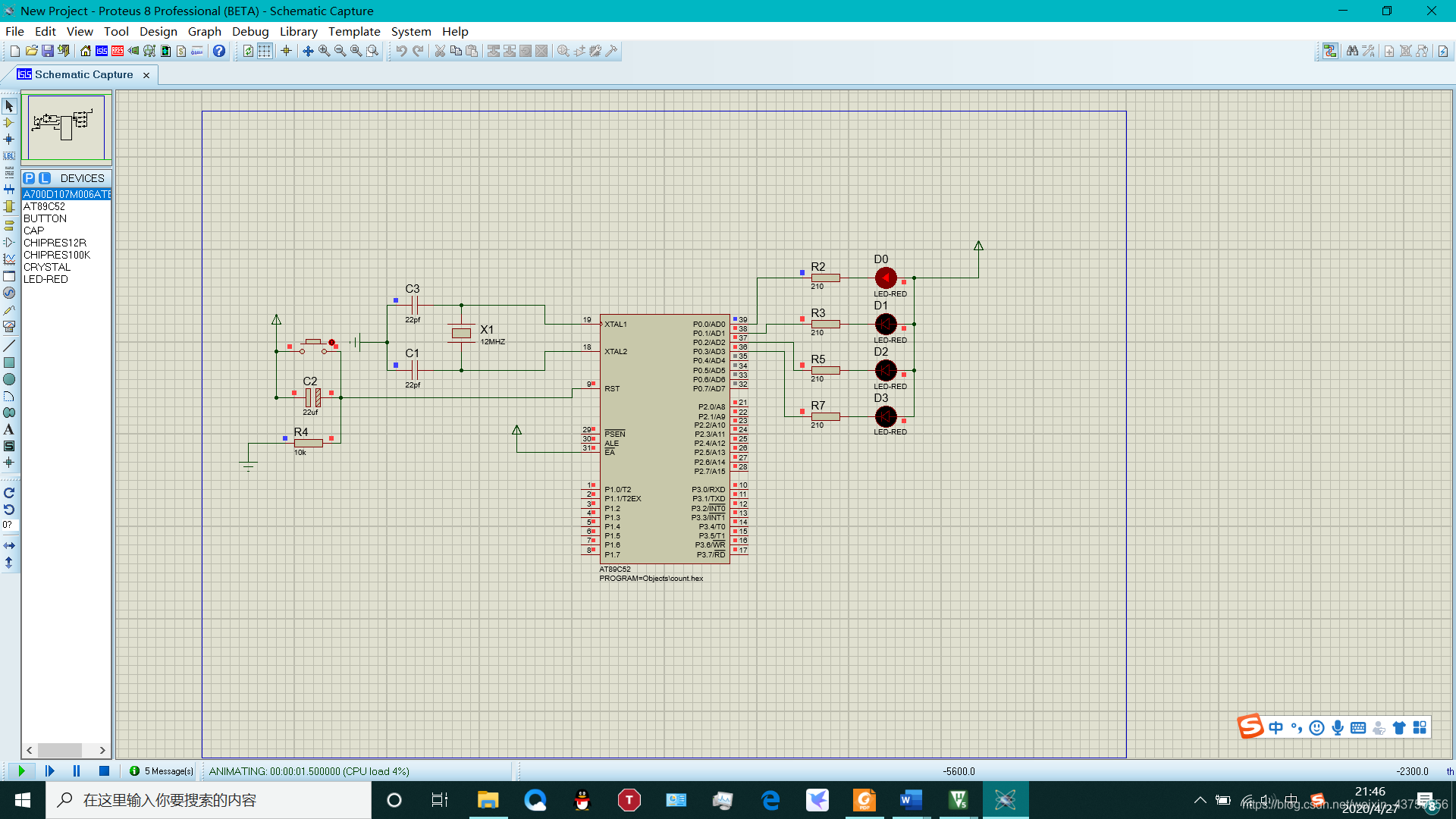Screen dimensions: 1456x819
Task: Choose the Terminals mode tool
Action: [x=9, y=225]
